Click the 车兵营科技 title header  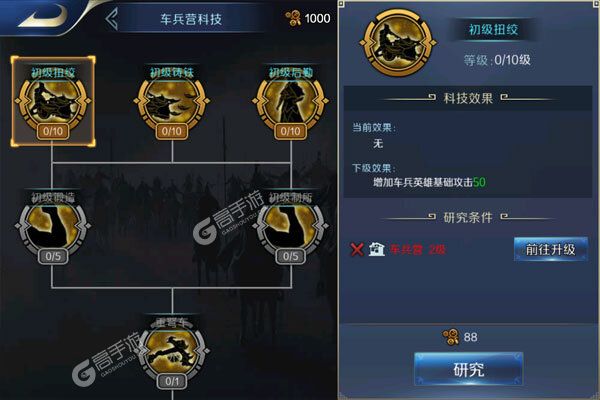191,19
